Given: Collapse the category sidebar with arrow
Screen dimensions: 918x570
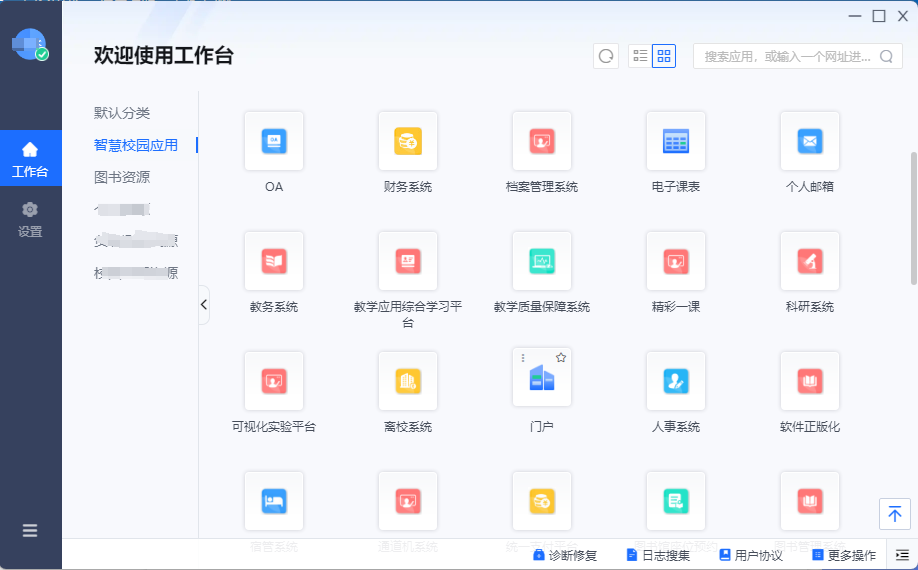Looking at the screenshot, I should 204,305.
